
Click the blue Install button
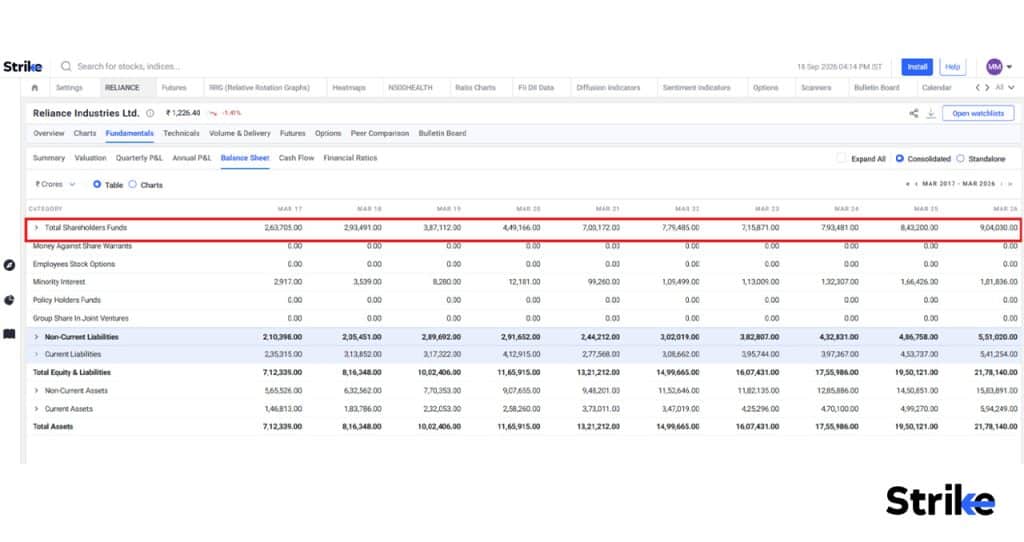coord(917,67)
